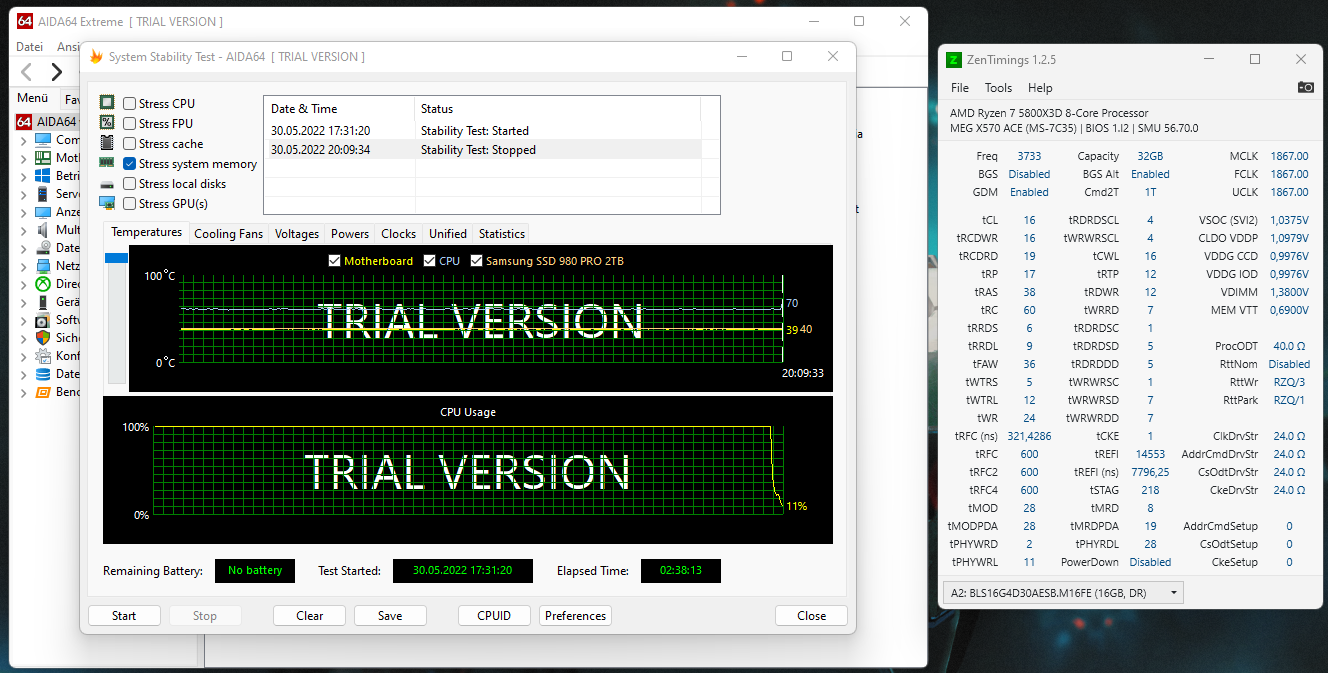Expand the DirectX node in AIDA64 tree
The height and width of the screenshot is (673, 1328).
click(24, 285)
